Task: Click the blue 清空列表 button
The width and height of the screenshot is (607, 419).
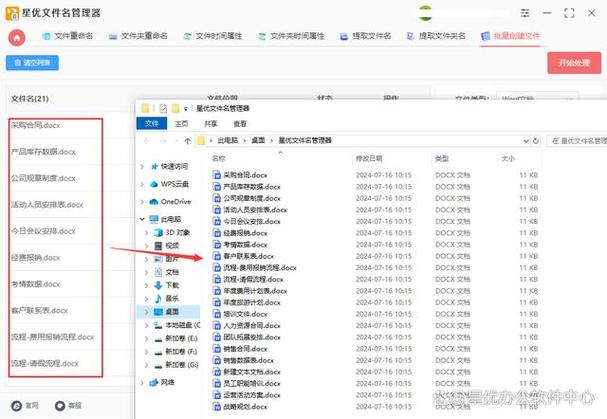Action: pos(32,63)
